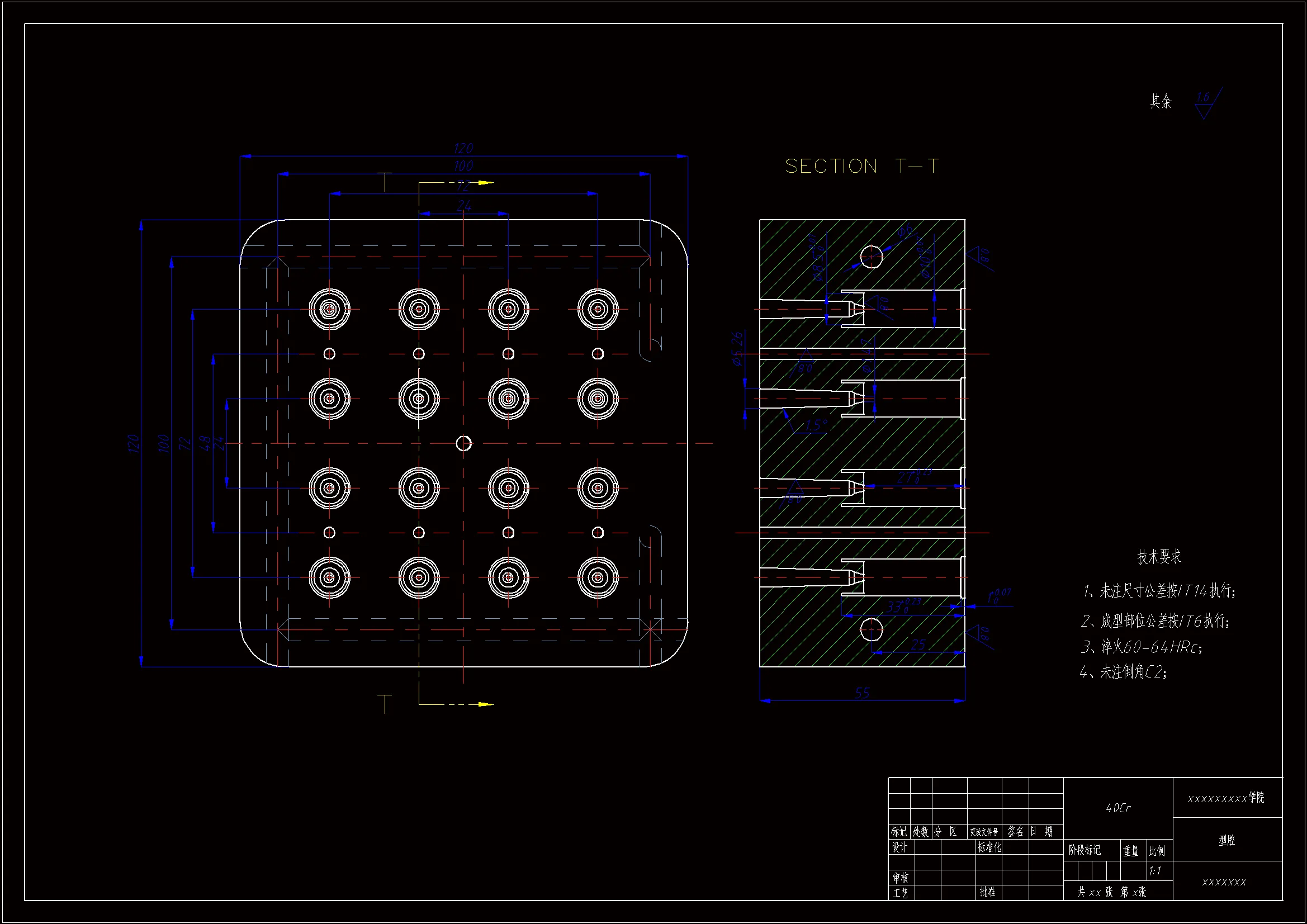This screenshot has height=924, width=1307.
Task: Select the 24 horizontal dimension text at top
Action: 464,206
